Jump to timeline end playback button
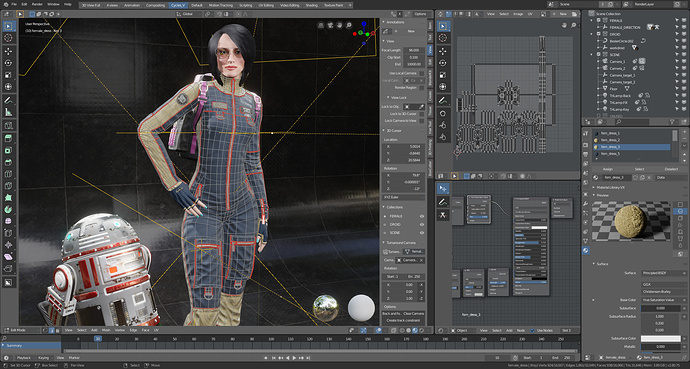The image size is (690, 369). [308, 358]
